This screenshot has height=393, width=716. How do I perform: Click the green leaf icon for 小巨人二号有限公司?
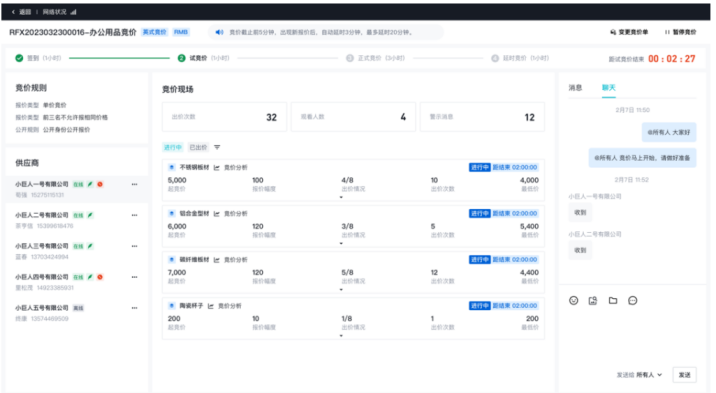point(90,215)
